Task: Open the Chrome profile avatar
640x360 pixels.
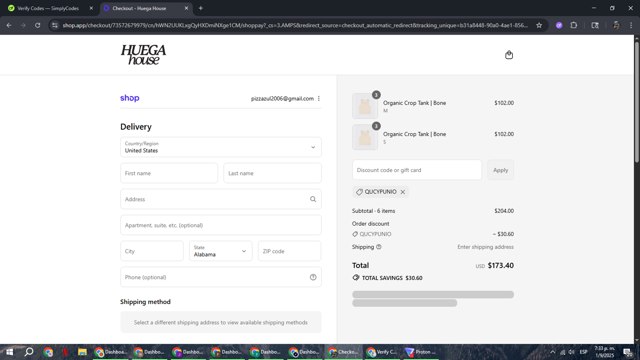Action: 616,25
